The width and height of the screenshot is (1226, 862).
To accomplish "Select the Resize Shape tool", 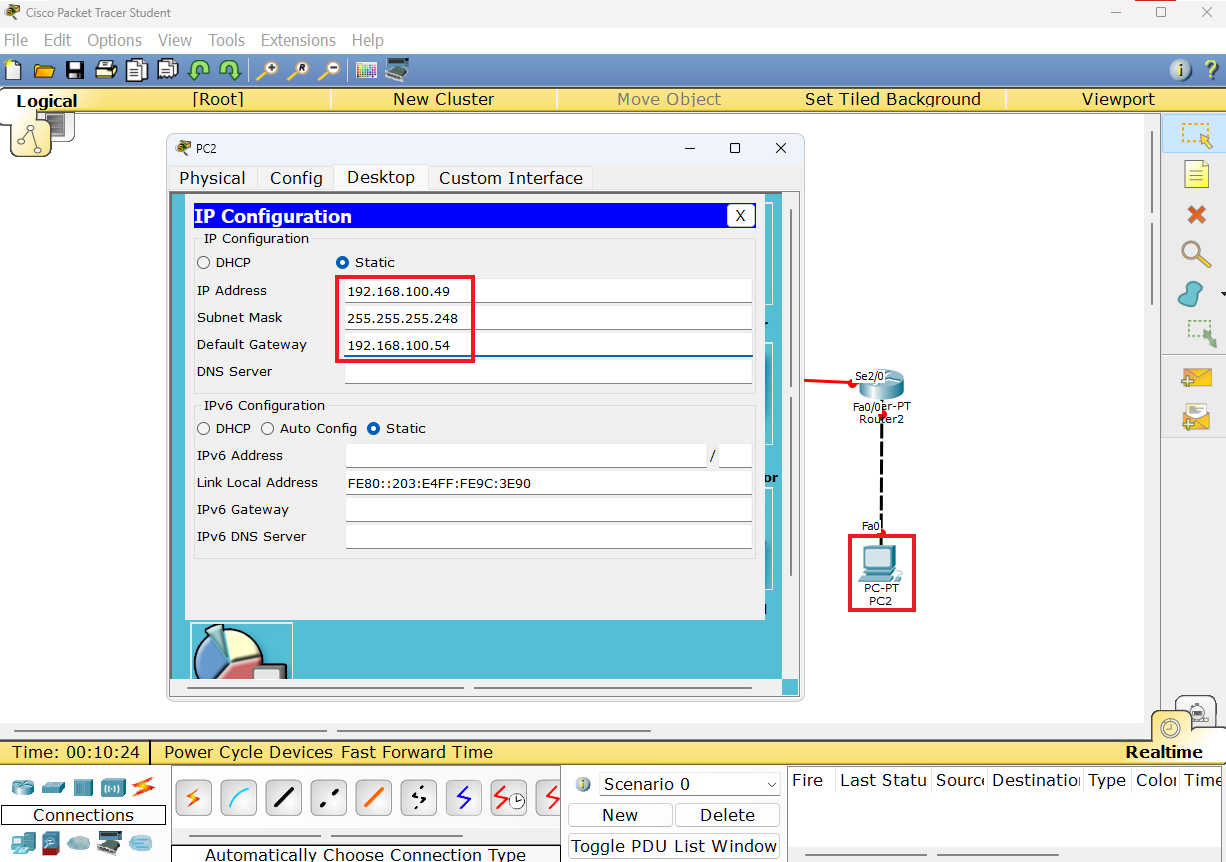I will pyautogui.click(x=1200, y=333).
